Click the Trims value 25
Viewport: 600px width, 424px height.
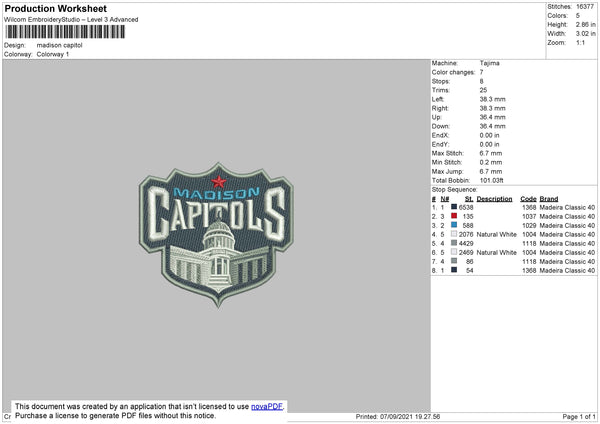coord(483,90)
